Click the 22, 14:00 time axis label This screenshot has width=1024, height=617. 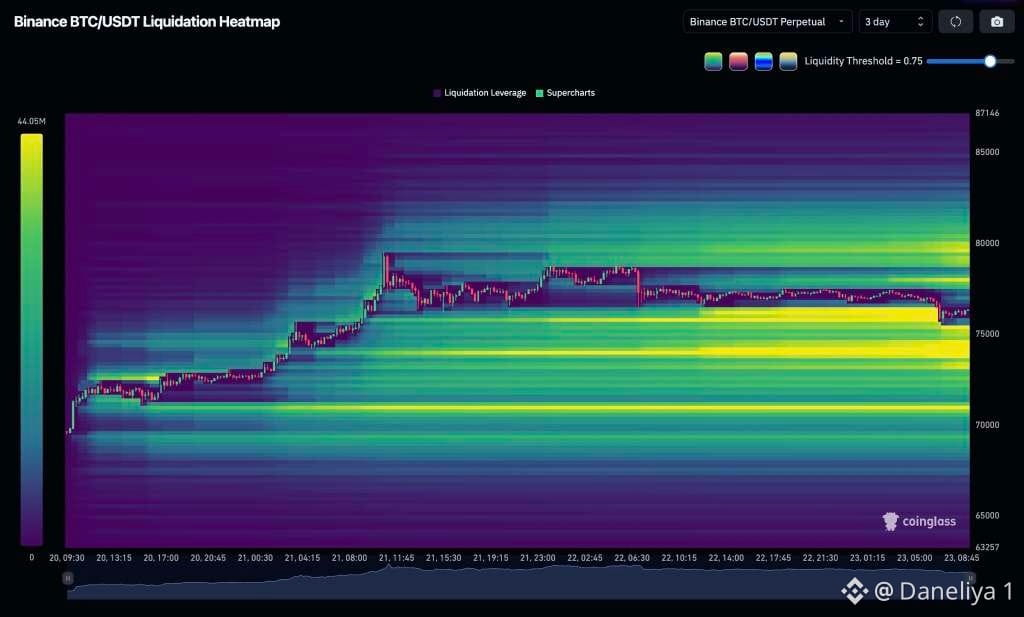tap(726, 558)
